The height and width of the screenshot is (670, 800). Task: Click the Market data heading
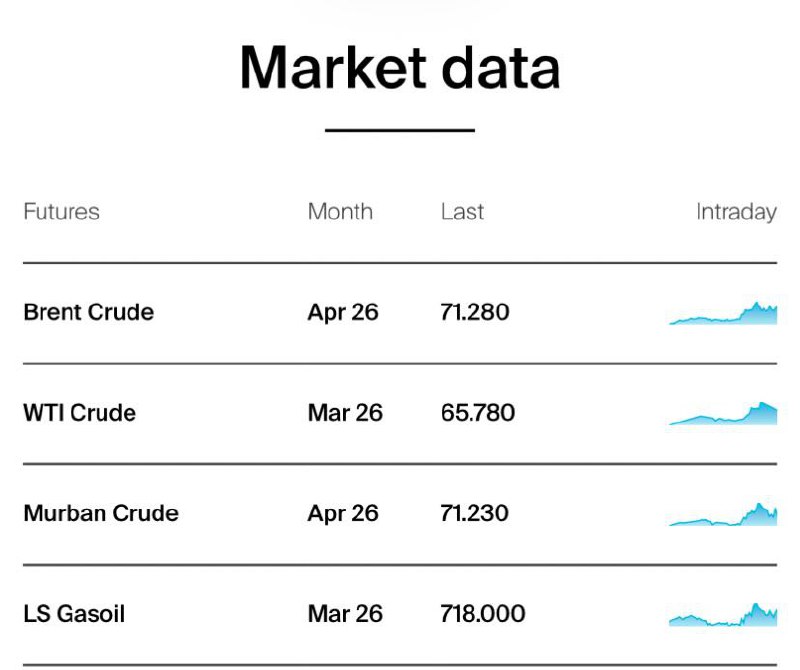[x=400, y=68]
